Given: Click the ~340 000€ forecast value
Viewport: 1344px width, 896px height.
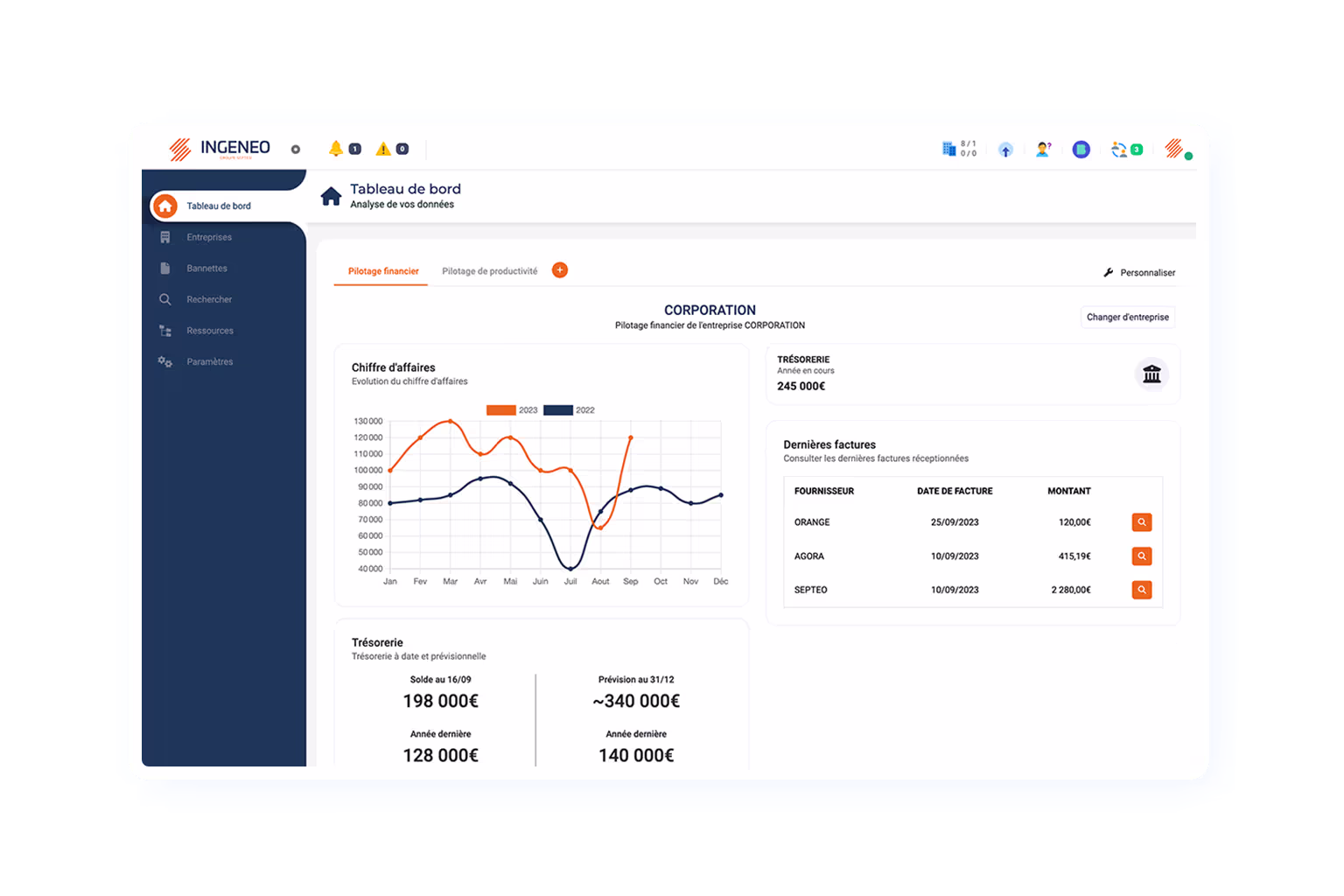Looking at the screenshot, I should click(x=636, y=701).
